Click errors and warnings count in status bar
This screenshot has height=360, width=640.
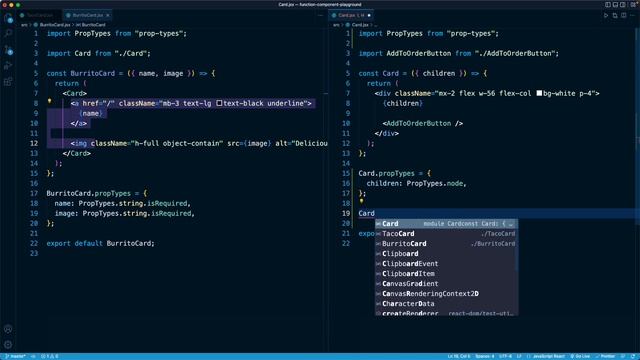(x=49, y=356)
